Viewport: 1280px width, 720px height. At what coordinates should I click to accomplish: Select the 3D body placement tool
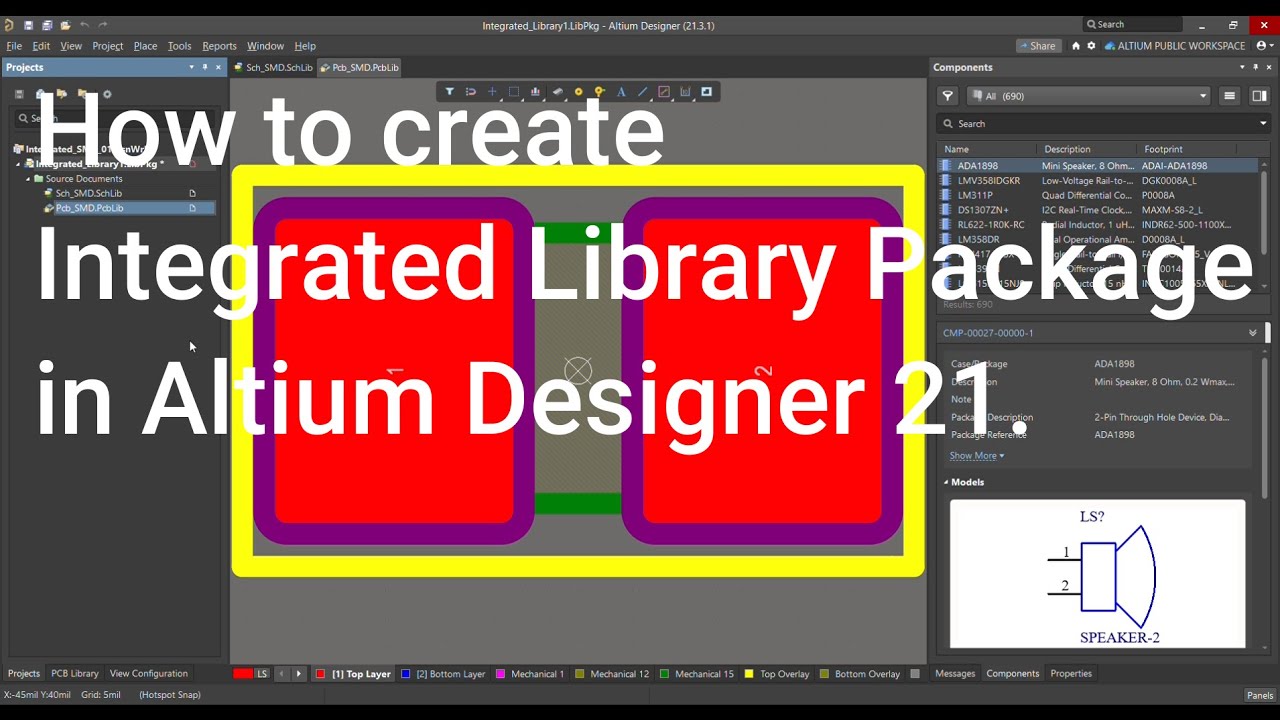[x=557, y=92]
